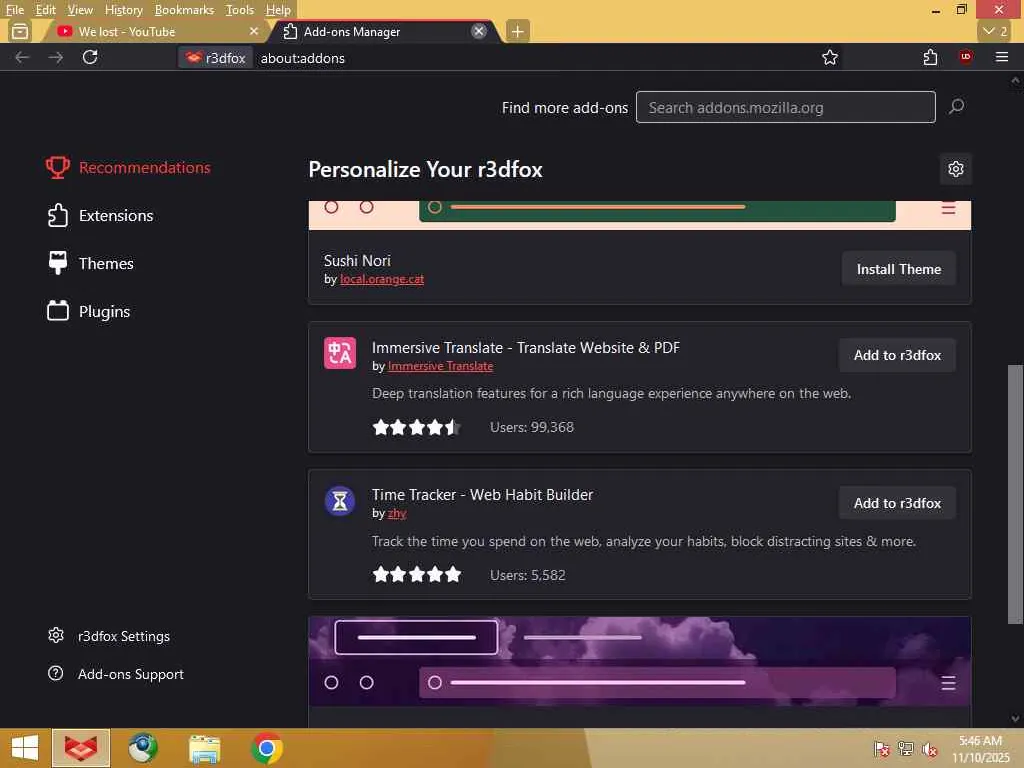Click the muted volume tray icon

929,749
